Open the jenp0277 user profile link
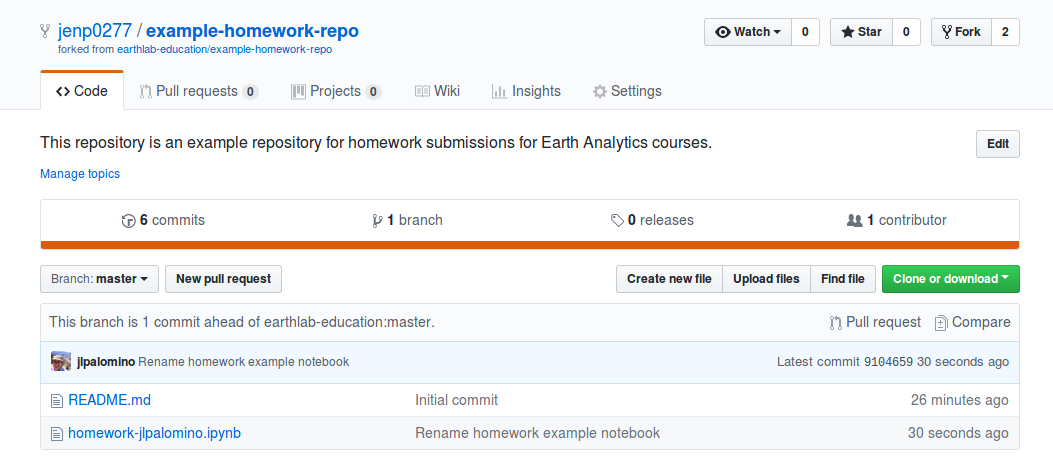1053x459 pixels. (x=95, y=31)
